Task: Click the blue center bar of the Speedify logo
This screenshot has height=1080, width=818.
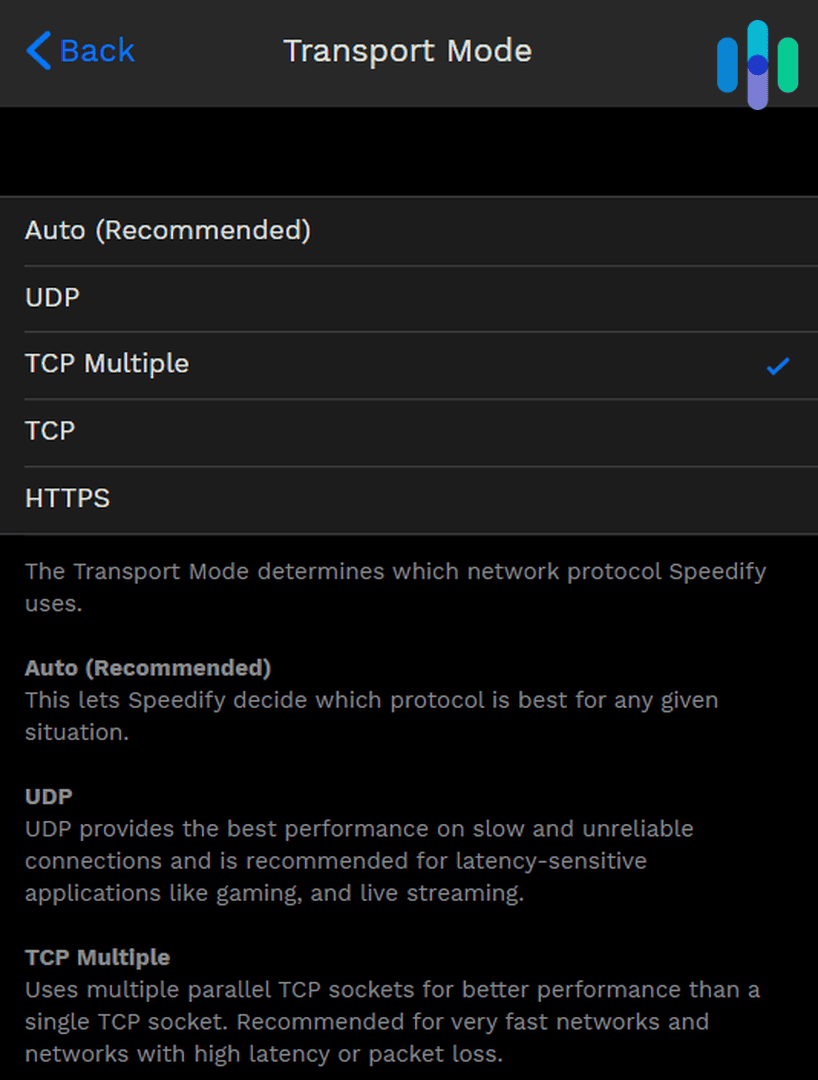Action: coord(757,63)
